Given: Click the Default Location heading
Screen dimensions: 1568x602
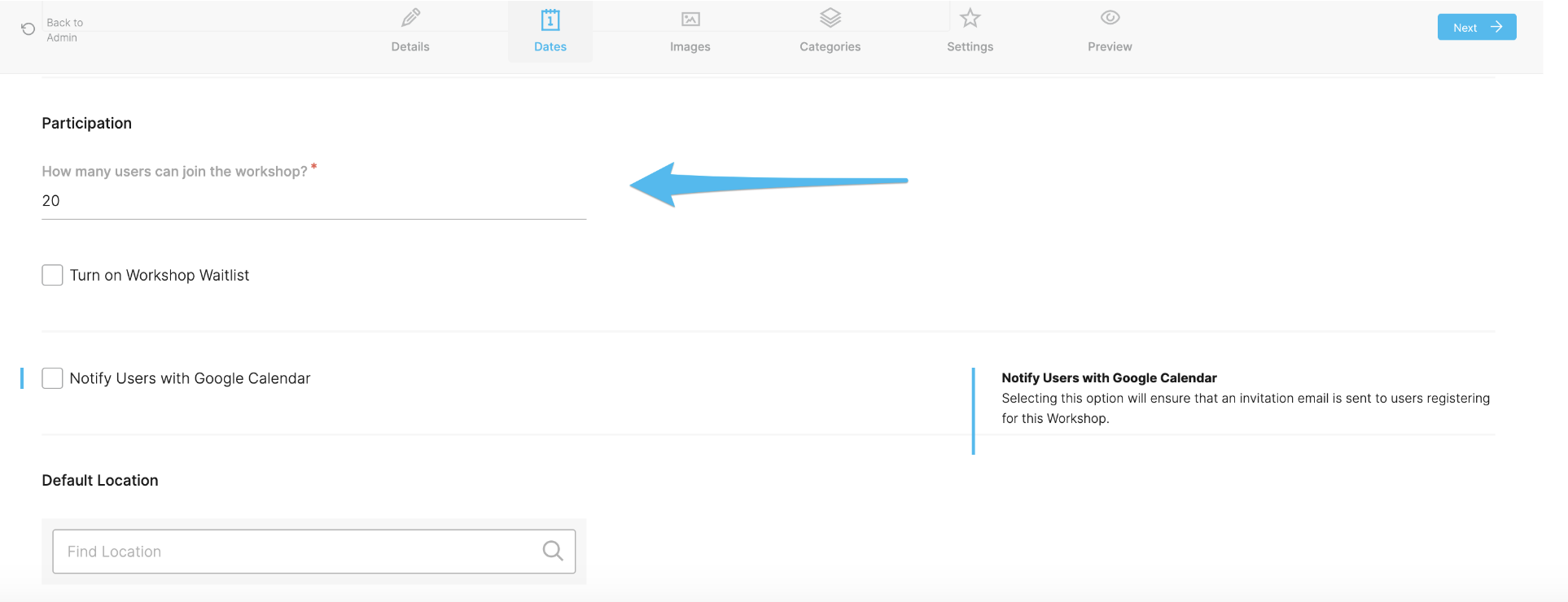Looking at the screenshot, I should 100,480.
